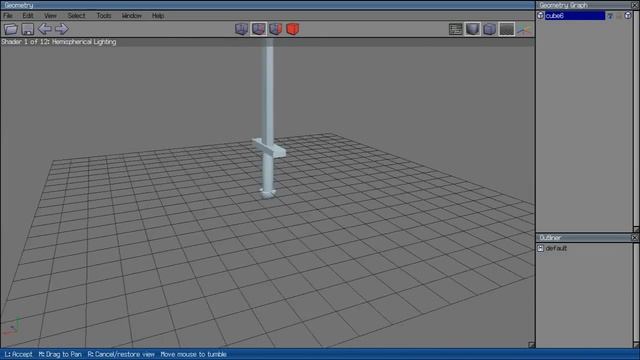Toggle the lock icon for cube6
This screenshot has height=360, width=640.
point(610,16)
